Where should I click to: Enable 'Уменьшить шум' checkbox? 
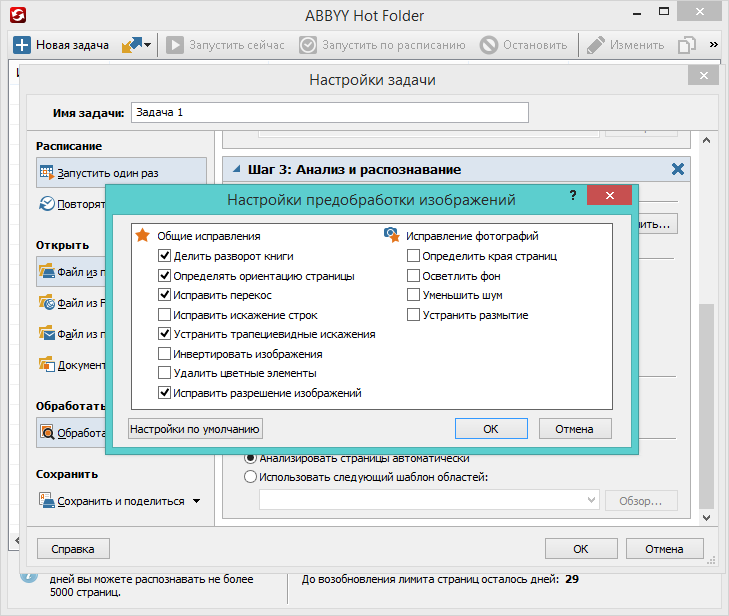[x=413, y=295]
